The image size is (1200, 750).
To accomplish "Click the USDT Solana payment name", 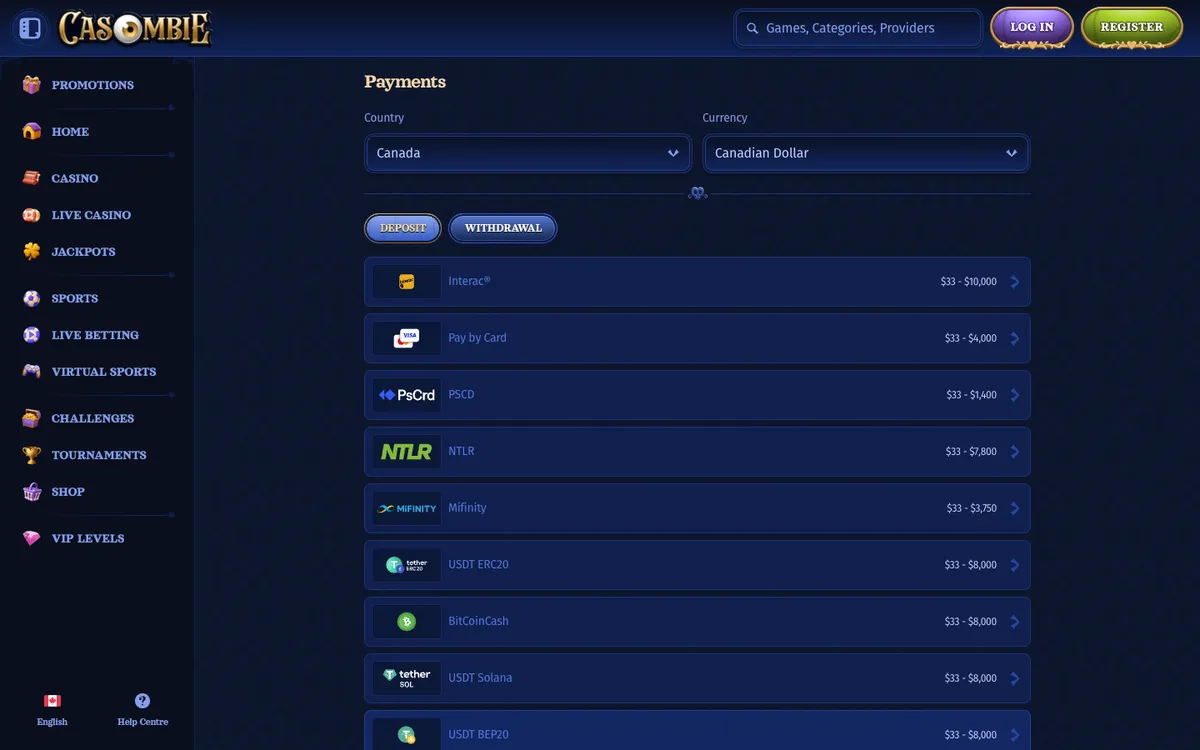I will [x=480, y=678].
